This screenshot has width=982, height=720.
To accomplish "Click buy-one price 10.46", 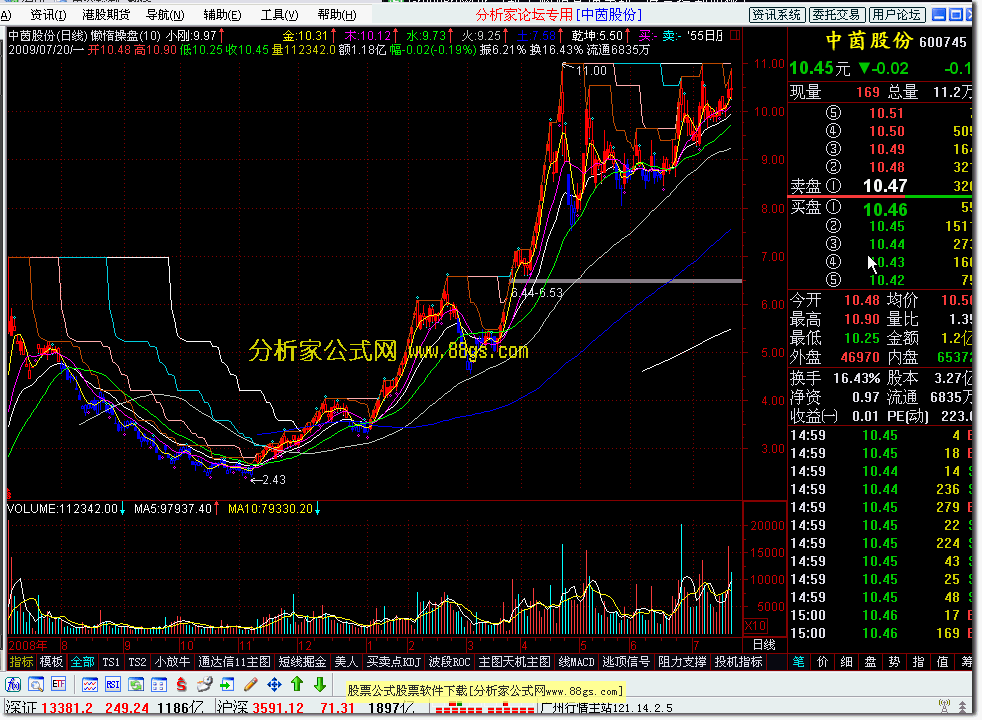I will click(885, 209).
